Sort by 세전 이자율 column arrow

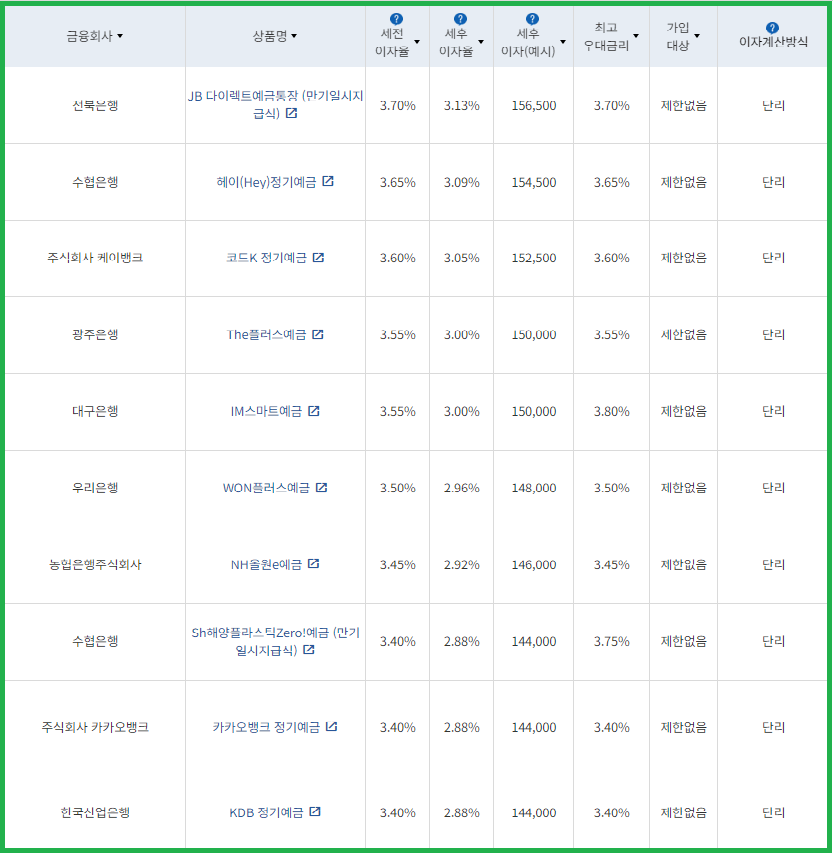417,42
